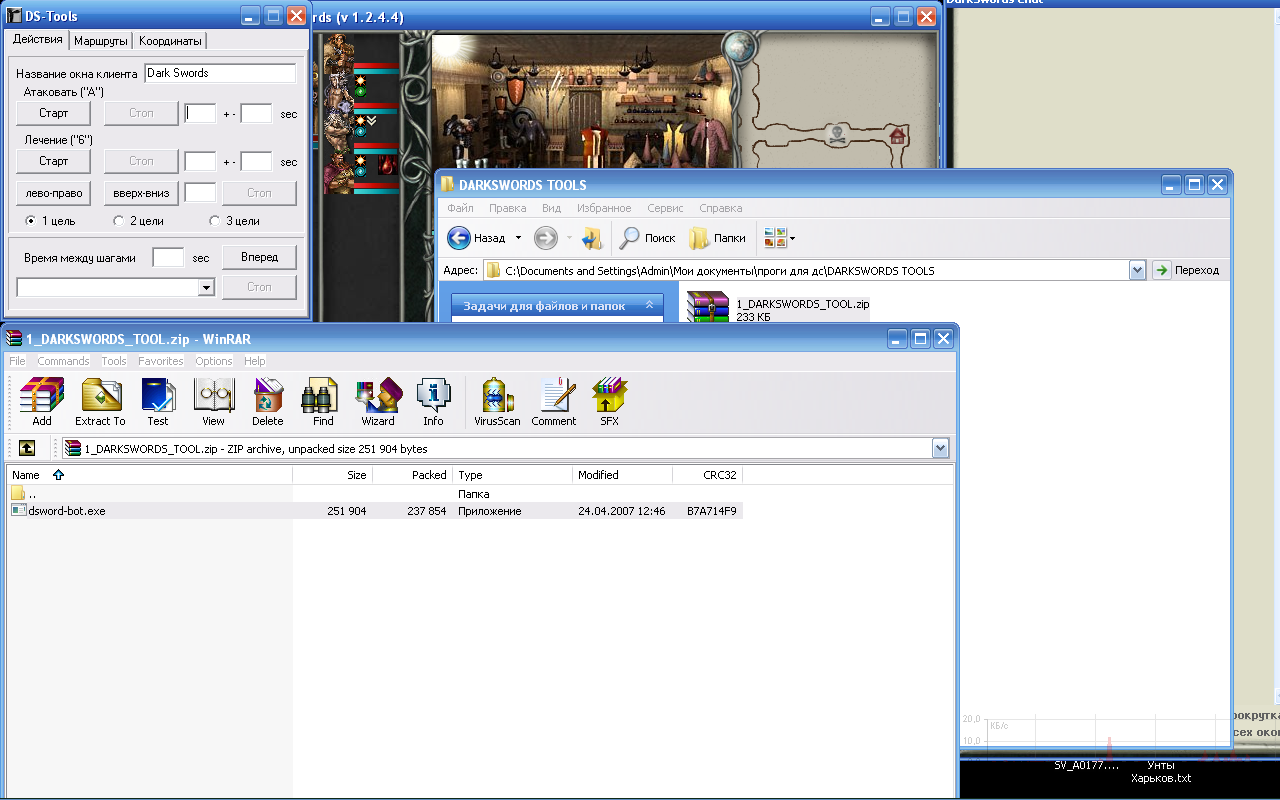Sort by CRC32 column header
The width and height of the screenshot is (1280, 800).
(x=707, y=475)
